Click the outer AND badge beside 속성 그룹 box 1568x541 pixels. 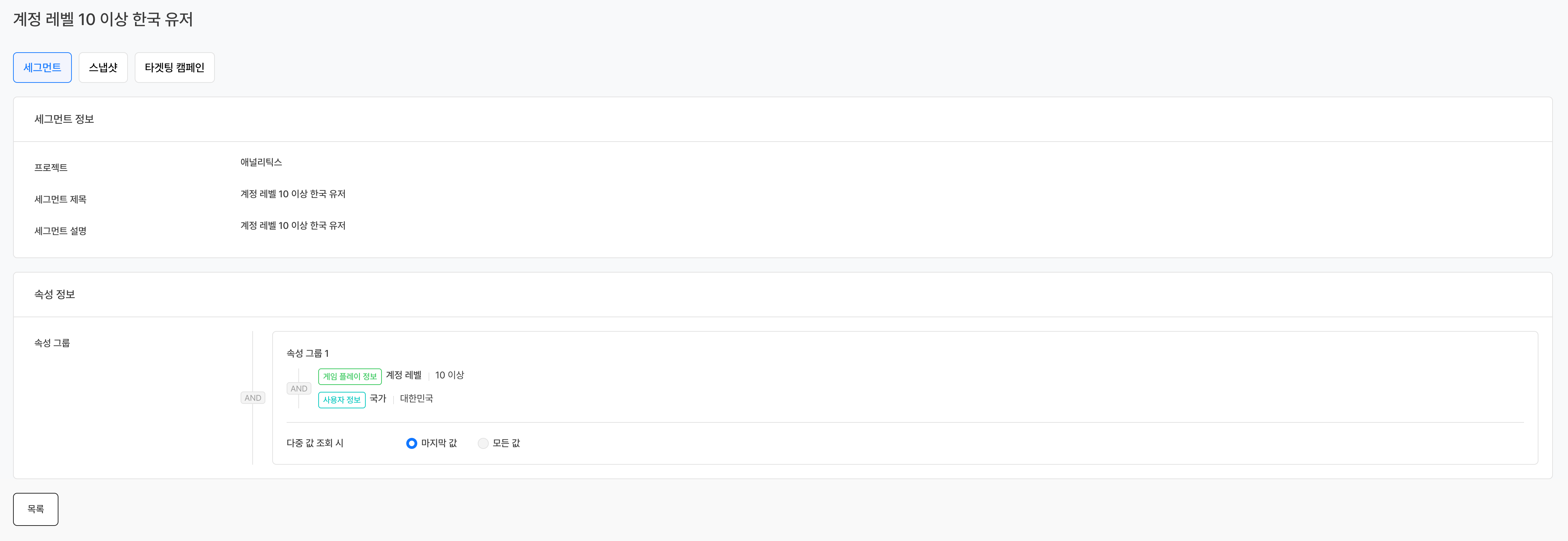(x=253, y=398)
